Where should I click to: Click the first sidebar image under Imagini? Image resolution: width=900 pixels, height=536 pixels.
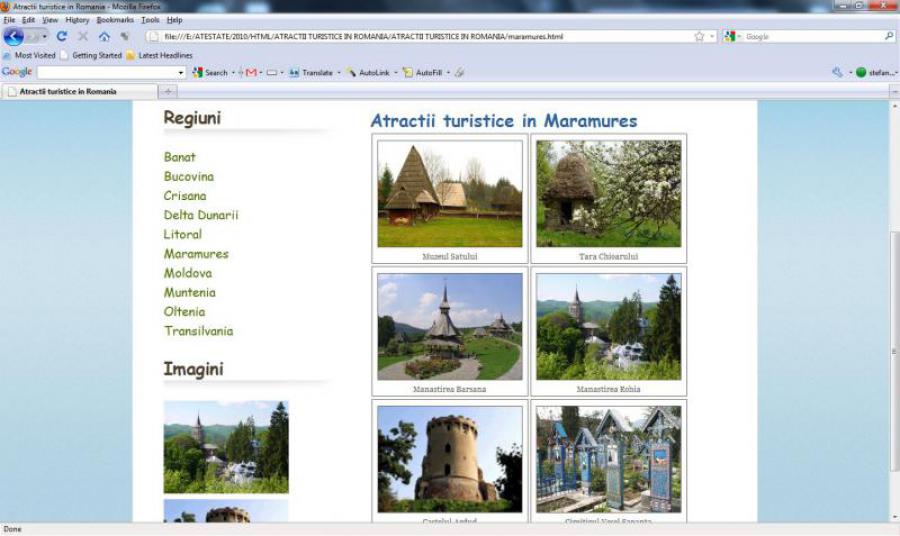[226, 447]
